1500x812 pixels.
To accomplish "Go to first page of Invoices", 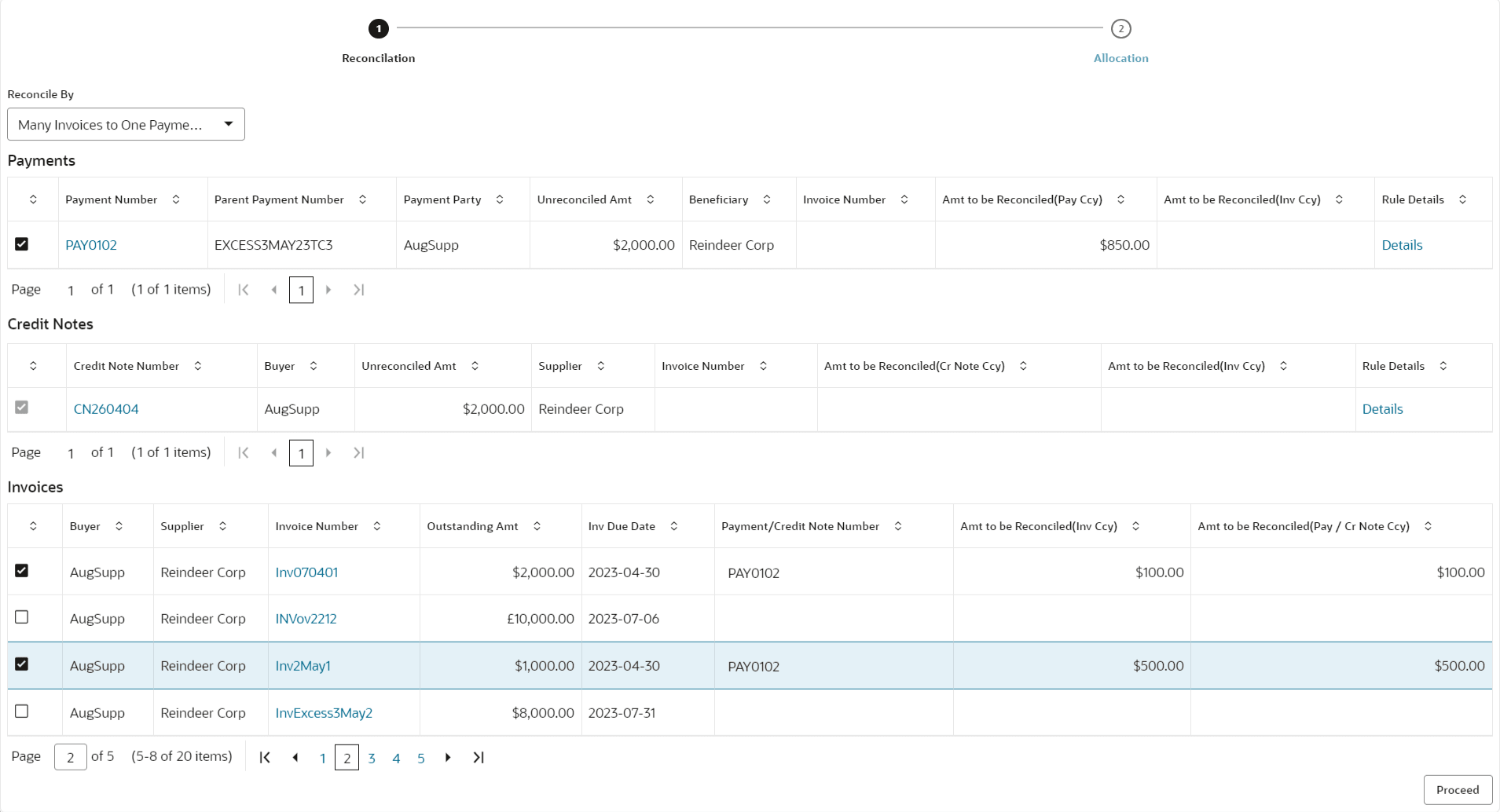I will click(x=265, y=758).
